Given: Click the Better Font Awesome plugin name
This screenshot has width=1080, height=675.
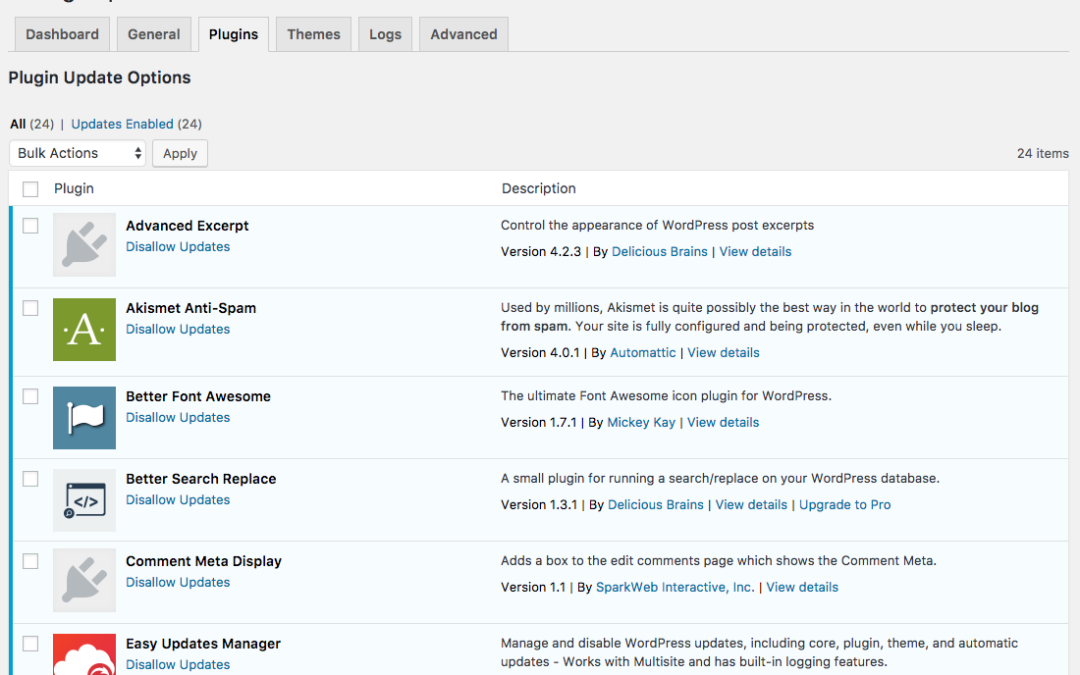Looking at the screenshot, I should [x=198, y=396].
